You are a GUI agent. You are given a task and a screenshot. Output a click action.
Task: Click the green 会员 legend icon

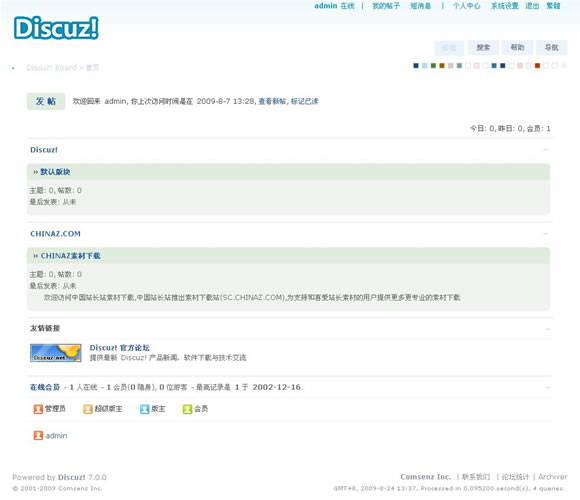188,409
